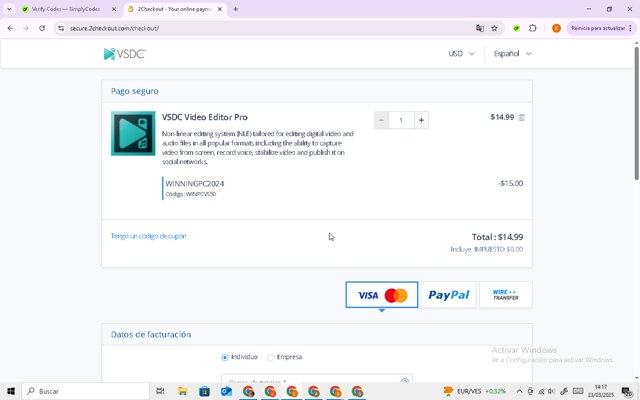Viewport: 640px width, 400px height.
Task: Open Task View on the taskbar
Action: (x=160, y=391)
